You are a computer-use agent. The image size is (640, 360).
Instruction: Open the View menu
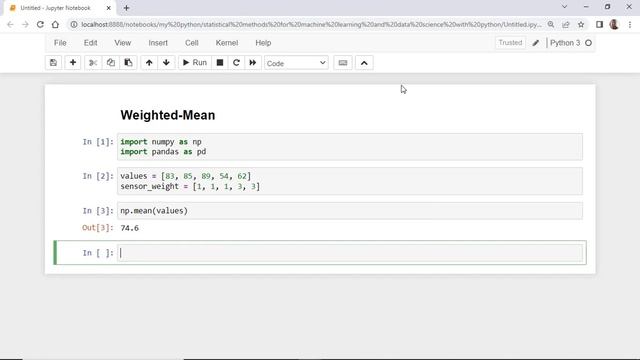(122, 43)
